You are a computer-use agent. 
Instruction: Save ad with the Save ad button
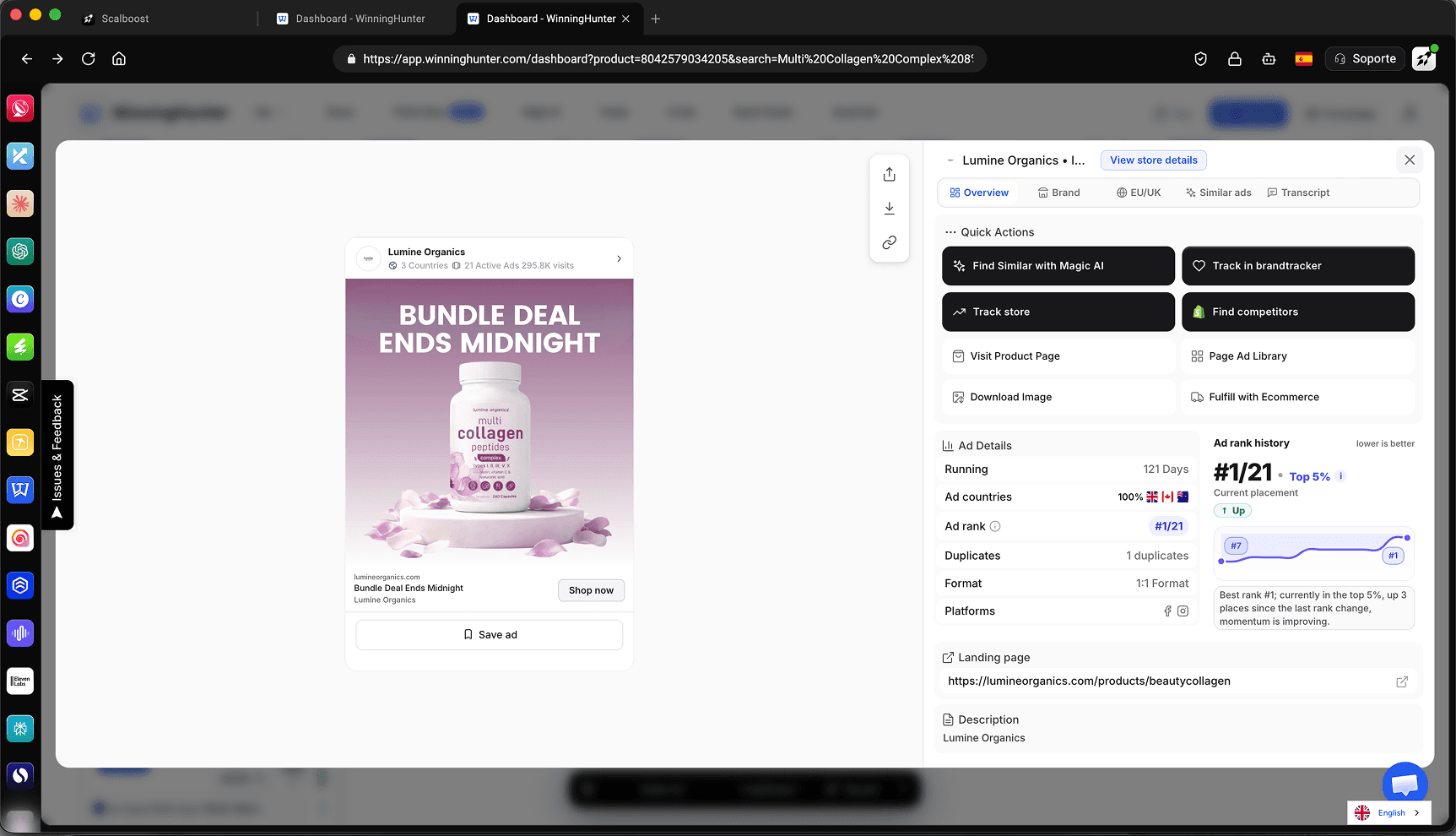[x=490, y=635]
